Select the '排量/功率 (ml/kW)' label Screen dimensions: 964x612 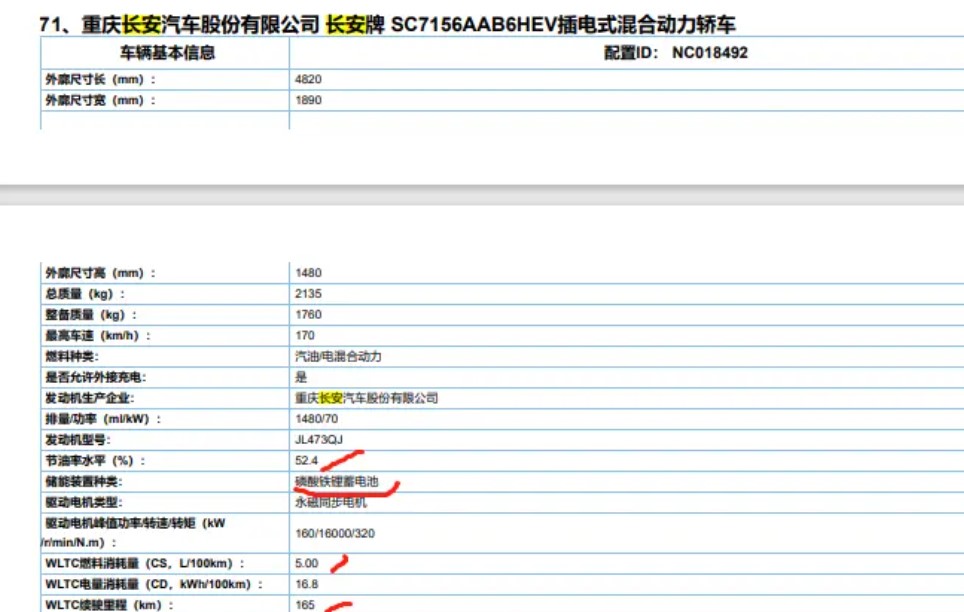tap(103, 419)
